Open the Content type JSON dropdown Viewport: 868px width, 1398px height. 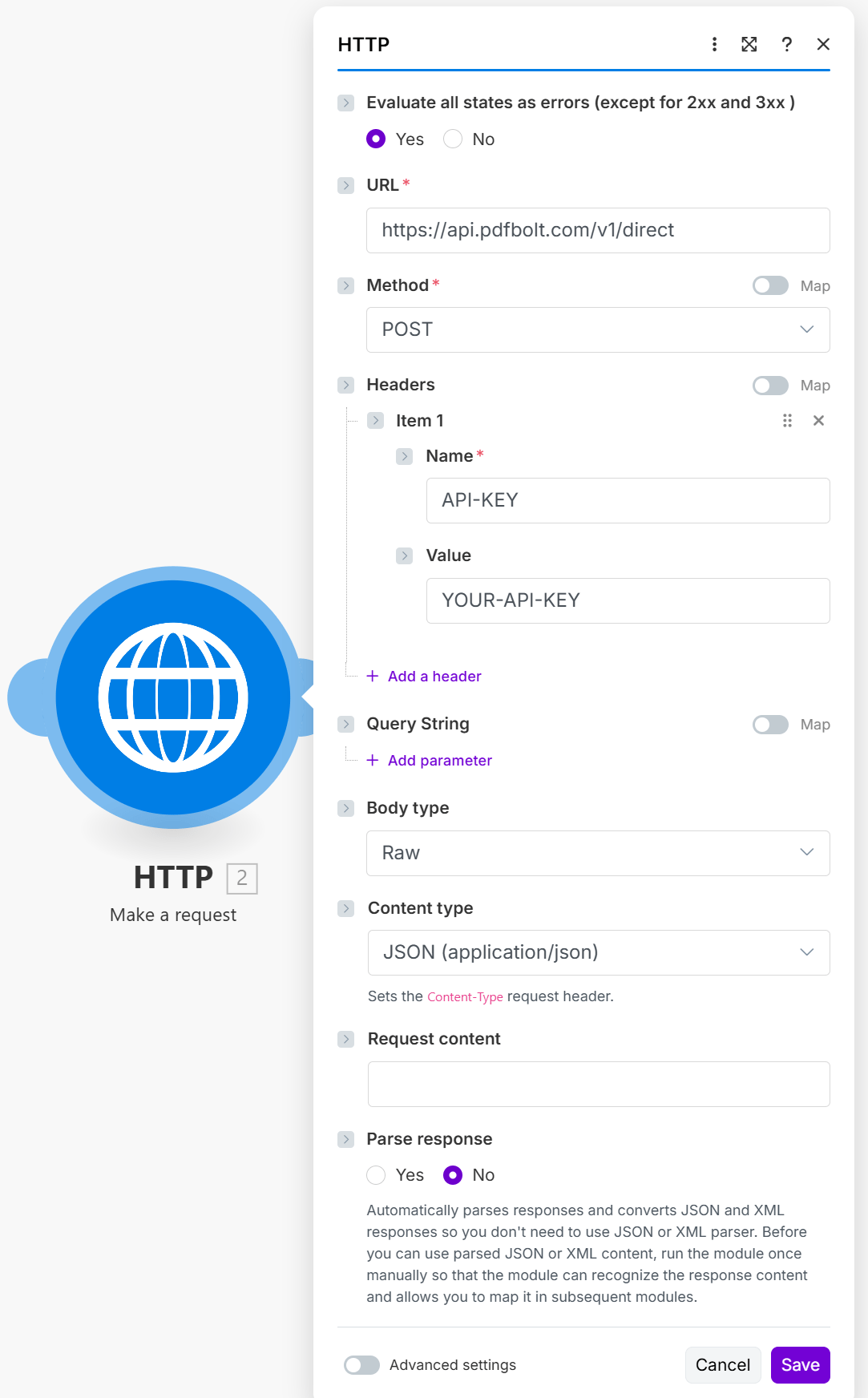pos(599,952)
